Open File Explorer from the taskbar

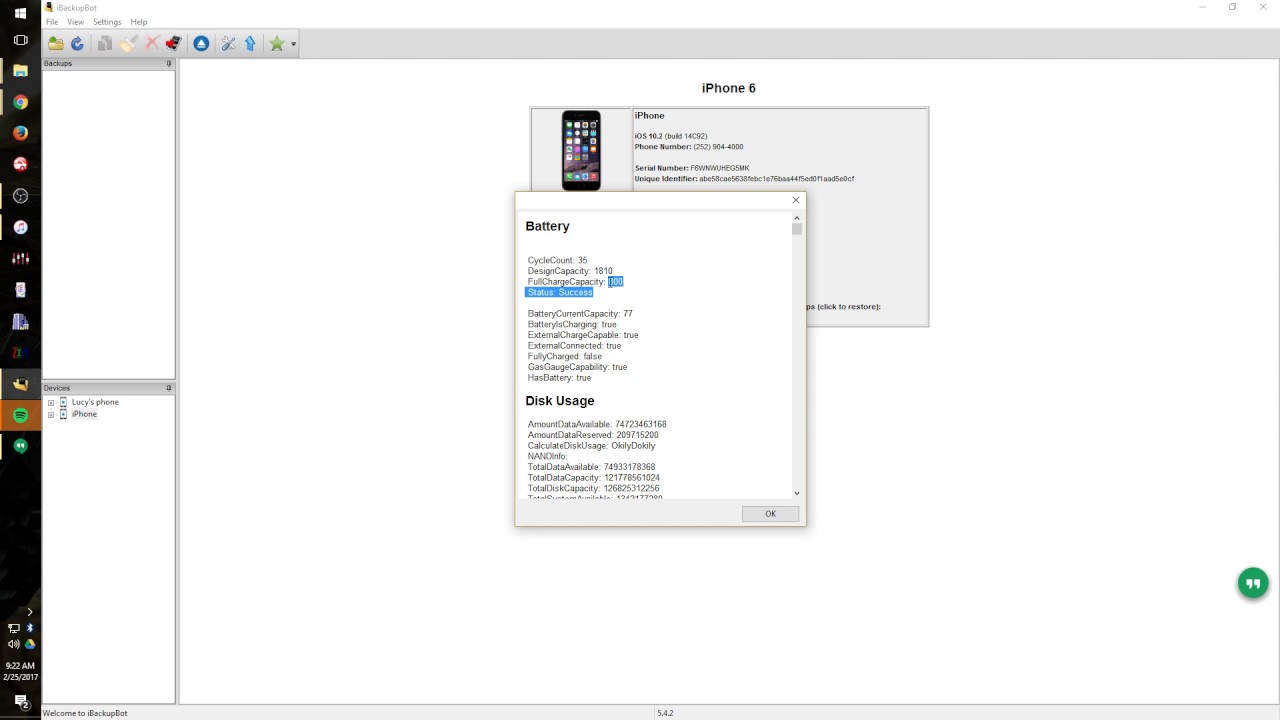(20, 71)
